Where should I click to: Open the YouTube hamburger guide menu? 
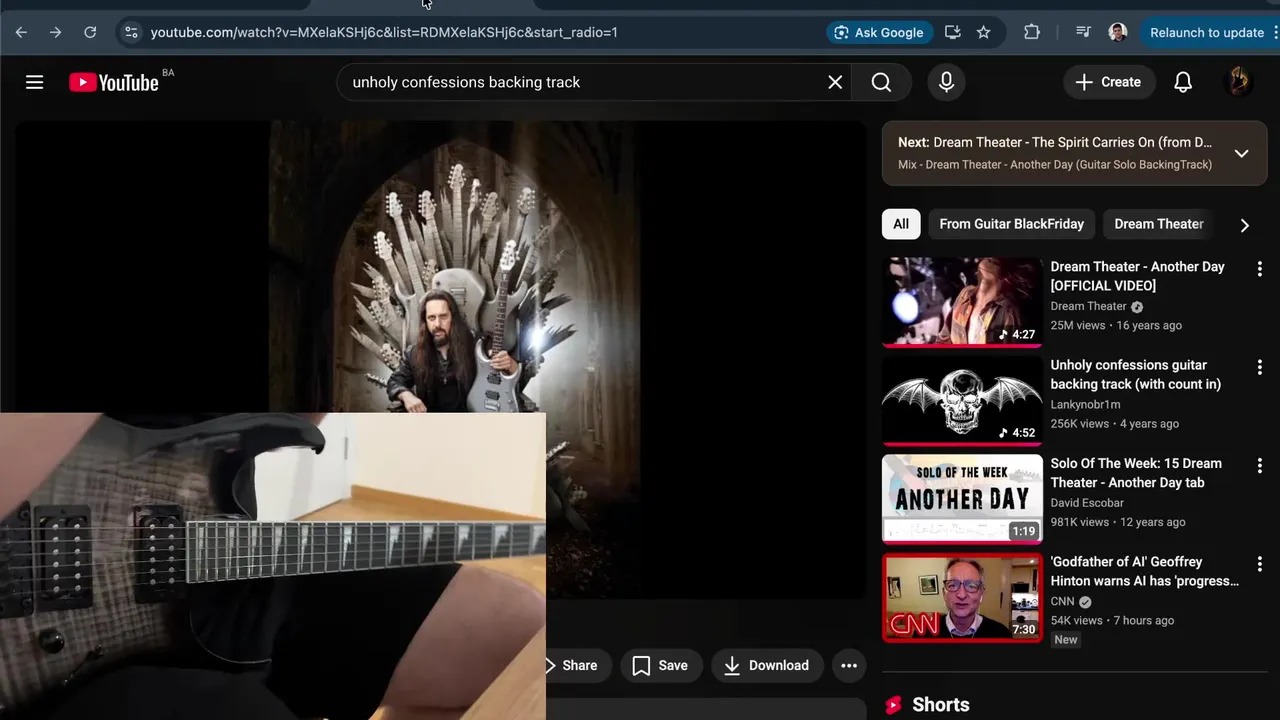pyautogui.click(x=35, y=82)
